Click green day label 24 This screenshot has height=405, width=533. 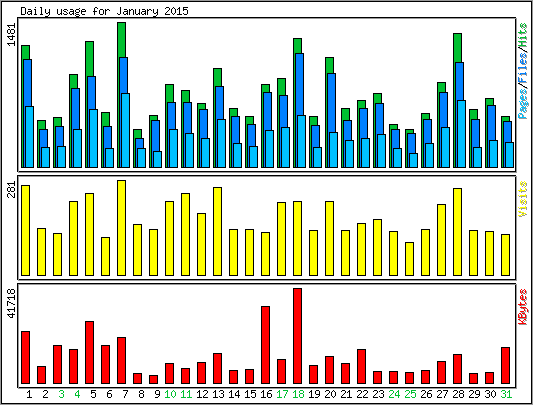[394, 394]
